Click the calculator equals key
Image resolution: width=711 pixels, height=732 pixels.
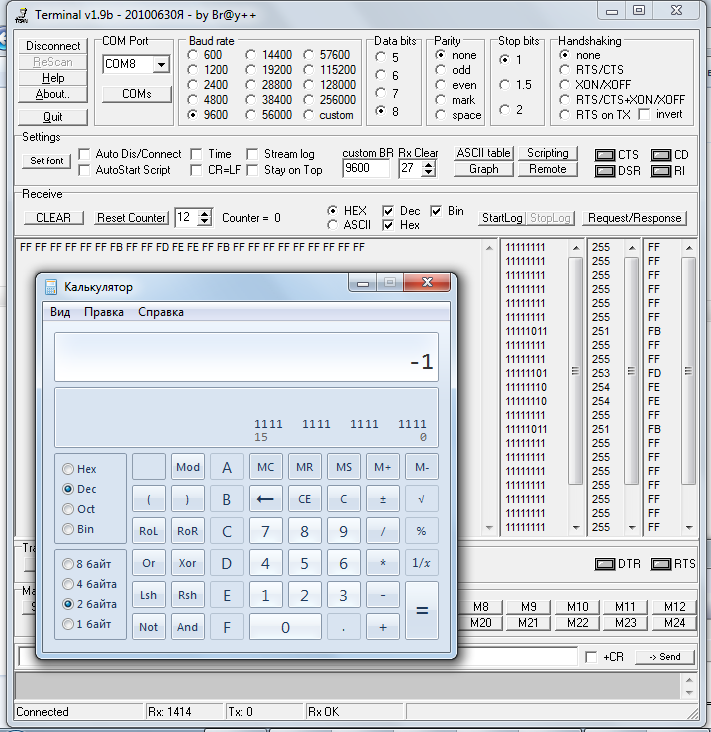[x=422, y=610]
